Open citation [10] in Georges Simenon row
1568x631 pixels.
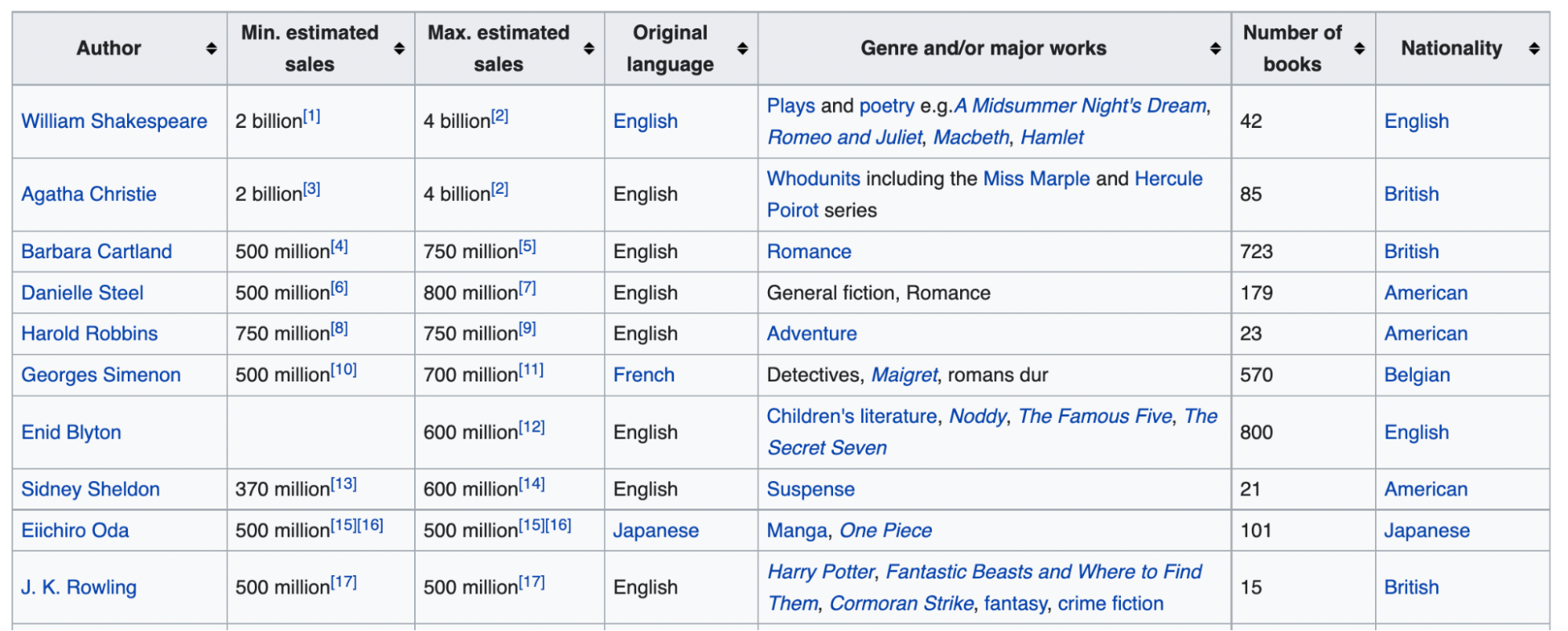pos(344,370)
